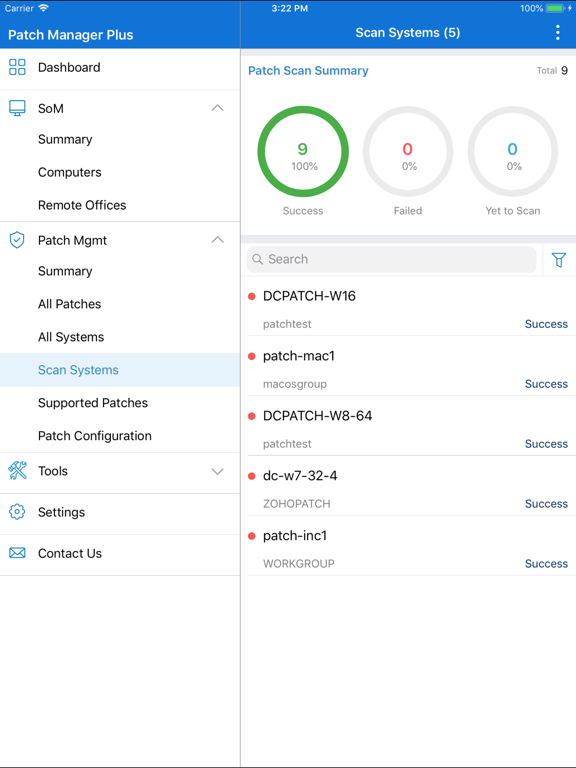Open the dc-w7-32-4 system row

click(408, 486)
